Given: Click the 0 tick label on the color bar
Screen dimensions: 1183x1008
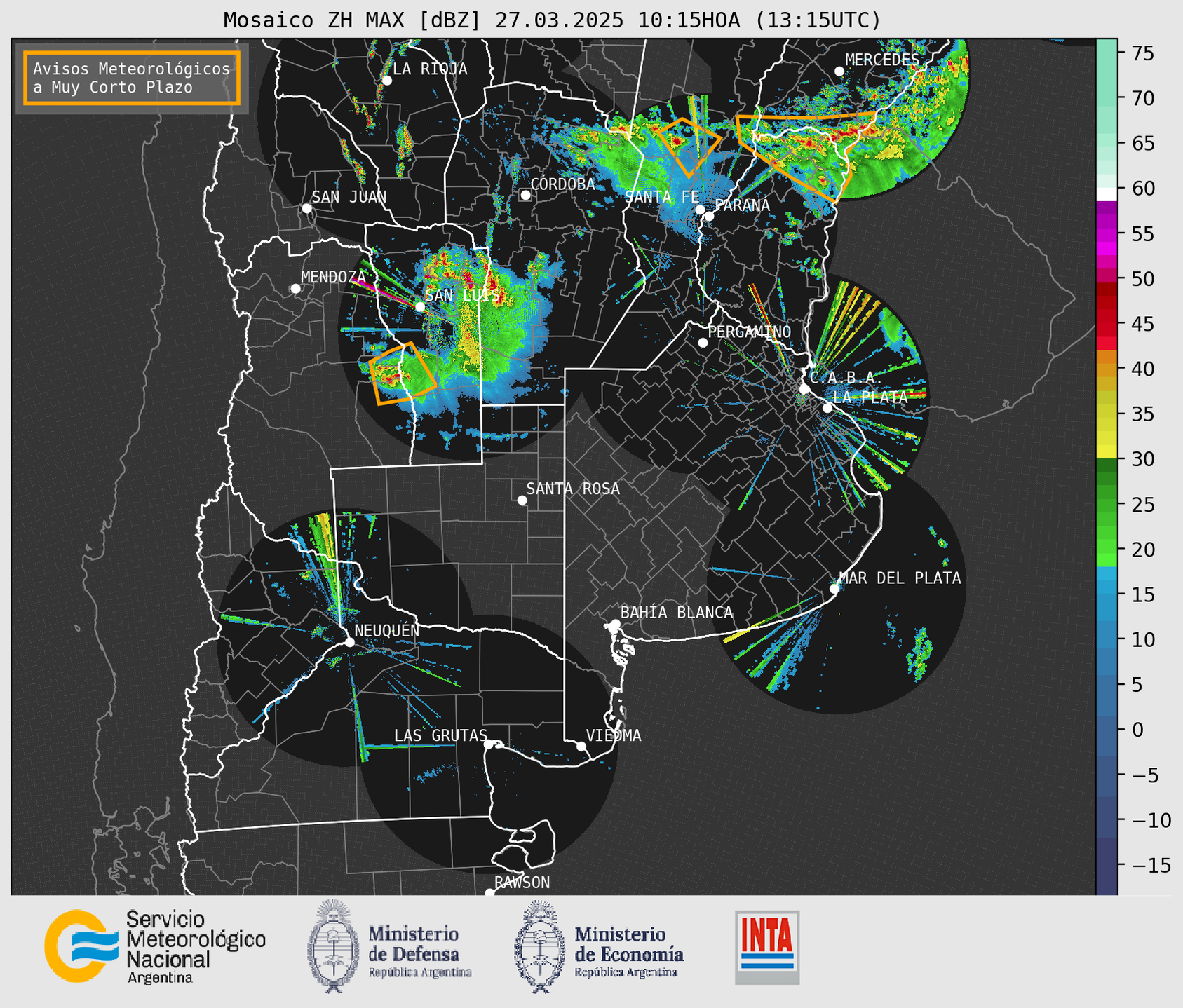Looking at the screenshot, I should [x=1137, y=730].
